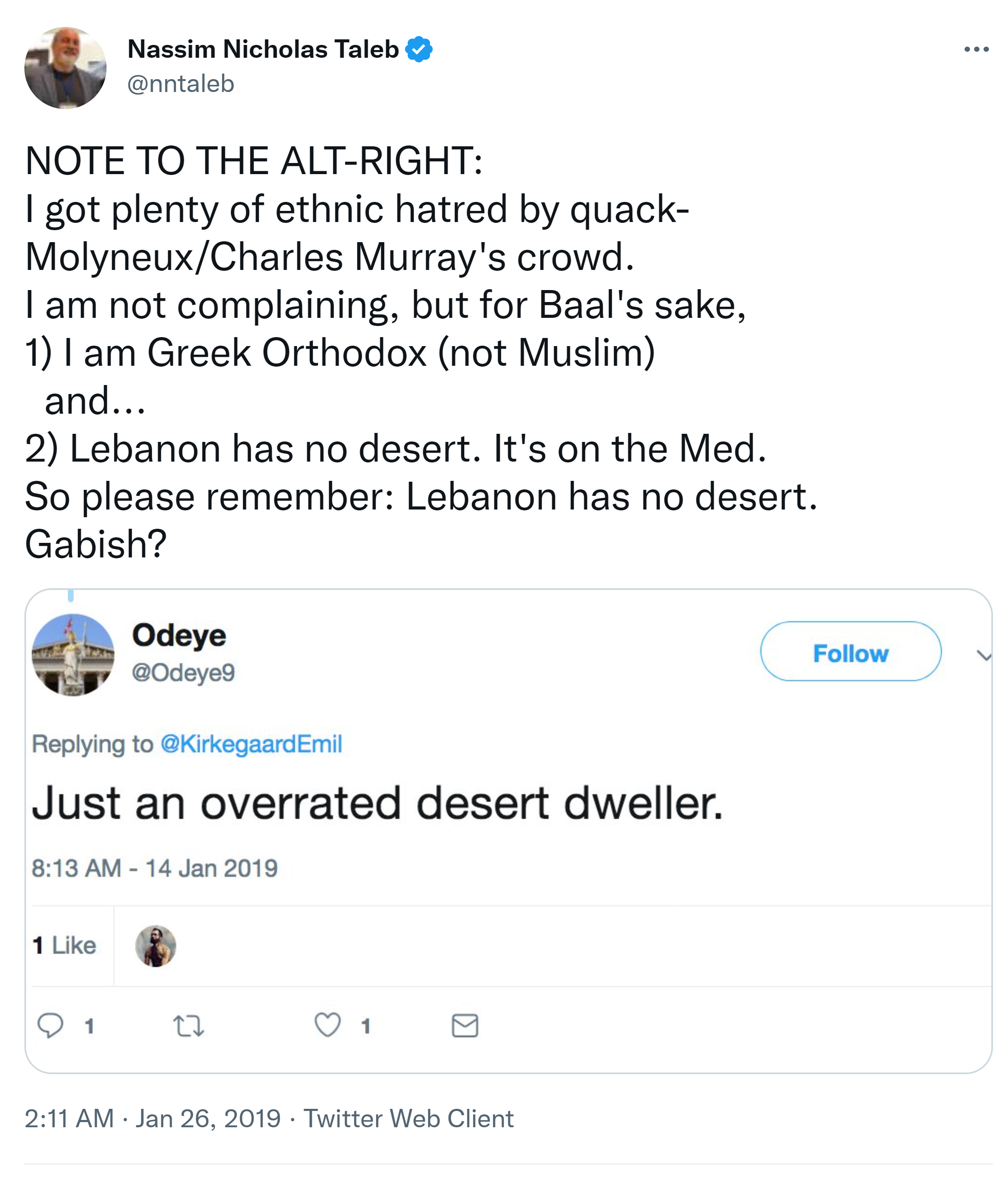View the avatar of the user who liked
This screenshot has width=1008, height=1185.
(x=155, y=946)
